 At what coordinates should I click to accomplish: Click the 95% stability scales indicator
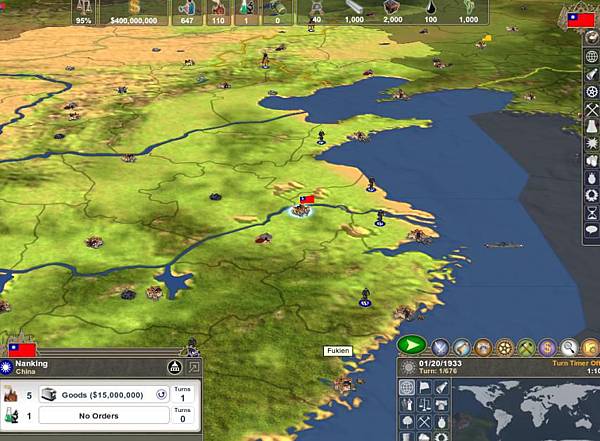click(83, 13)
